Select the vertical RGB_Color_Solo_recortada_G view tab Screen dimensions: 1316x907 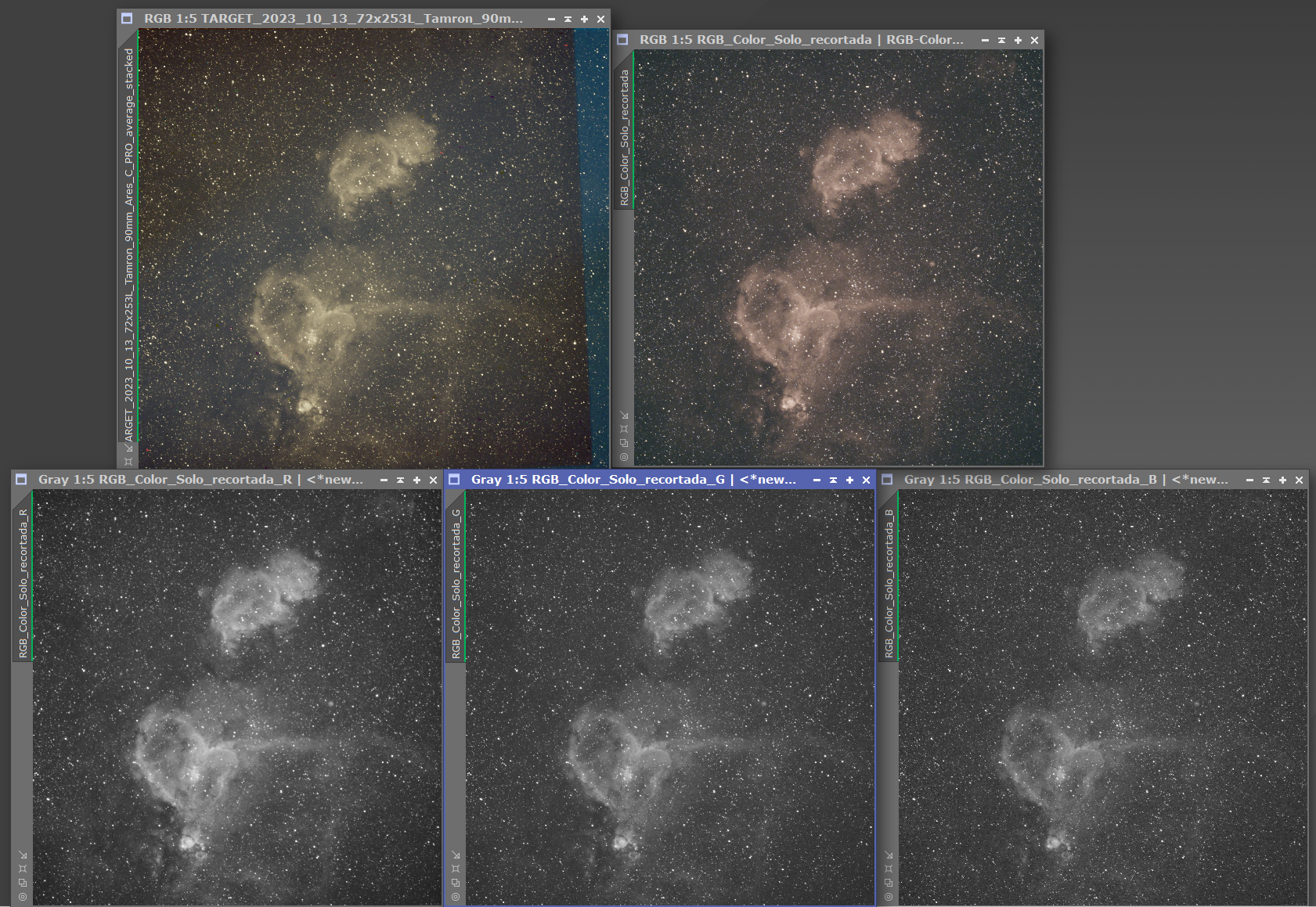[x=456, y=576]
